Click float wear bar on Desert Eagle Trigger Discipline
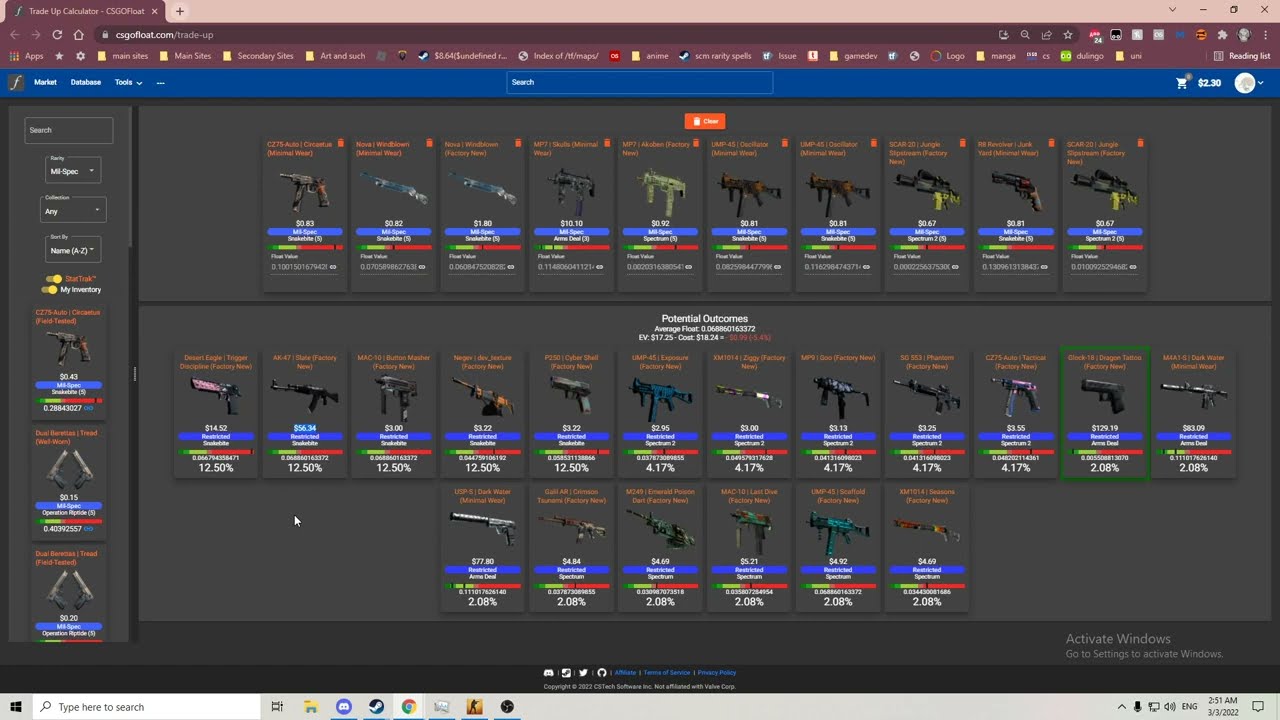 coord(216,452)
